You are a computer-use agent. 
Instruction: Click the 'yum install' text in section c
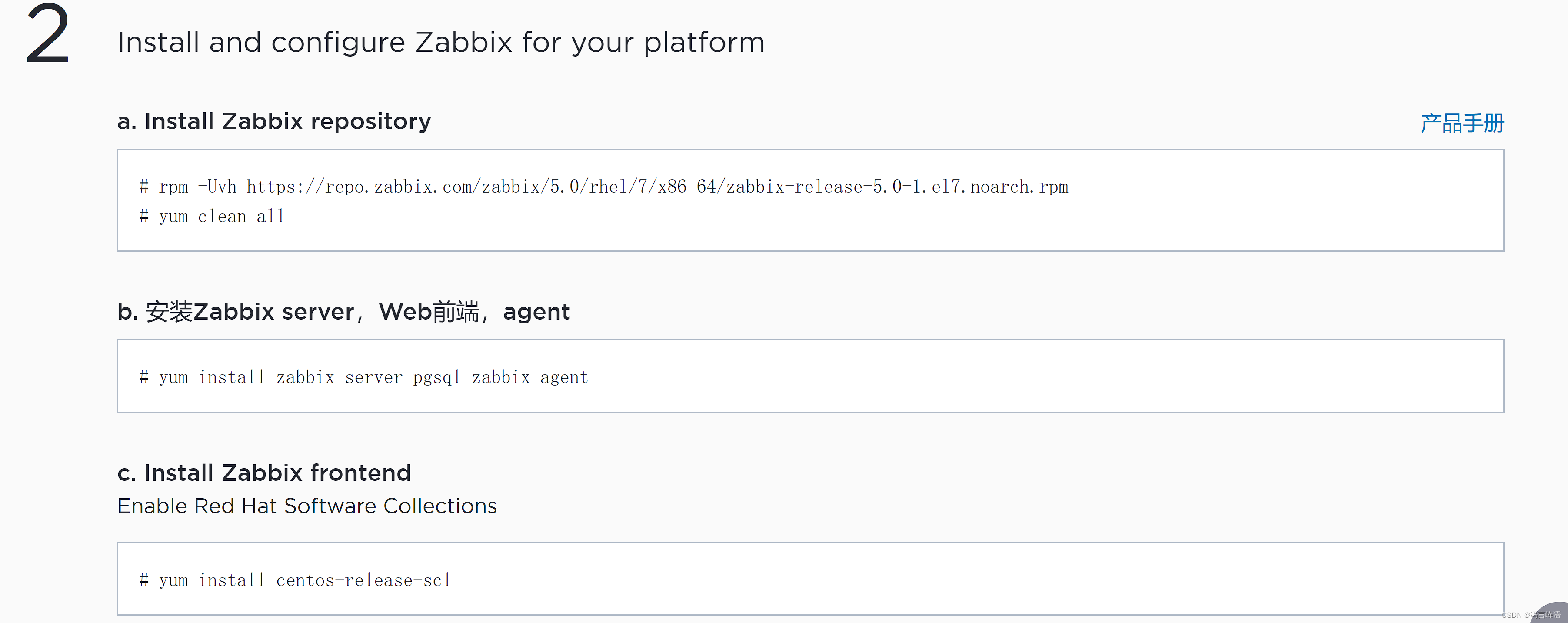coord(212,580)
